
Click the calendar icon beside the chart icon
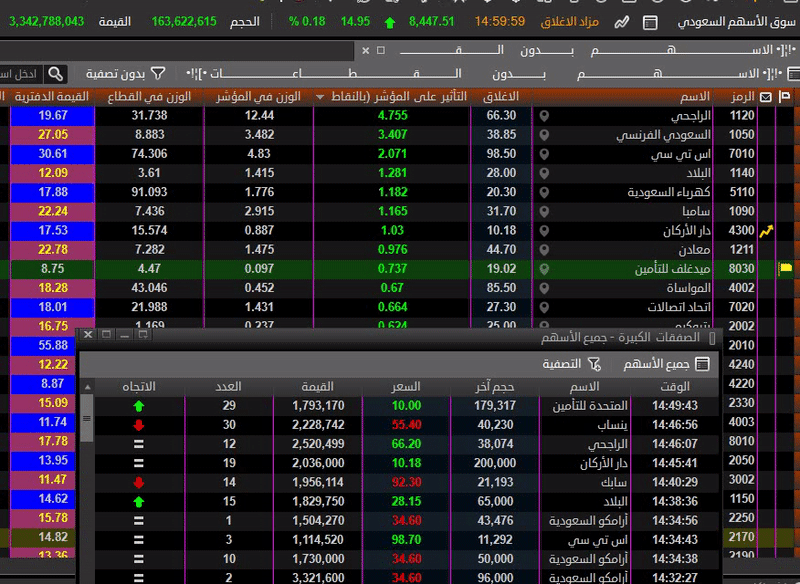(651, 21)
